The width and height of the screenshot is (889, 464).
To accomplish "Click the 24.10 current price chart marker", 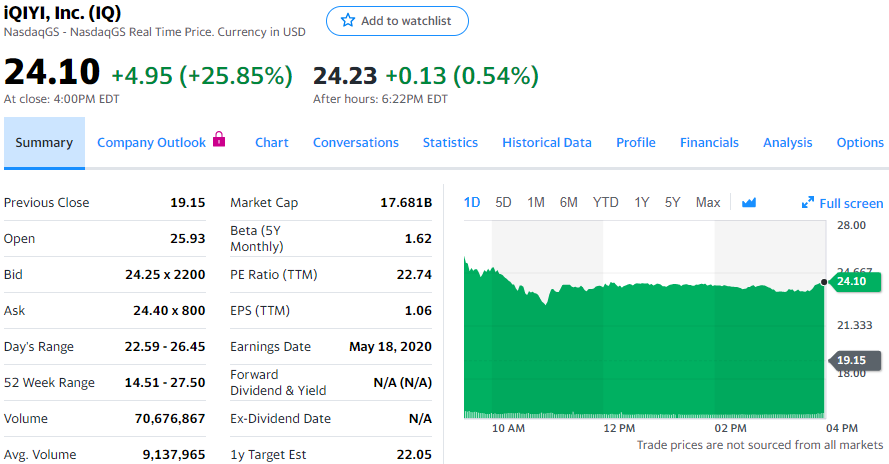I will (854, 281).
